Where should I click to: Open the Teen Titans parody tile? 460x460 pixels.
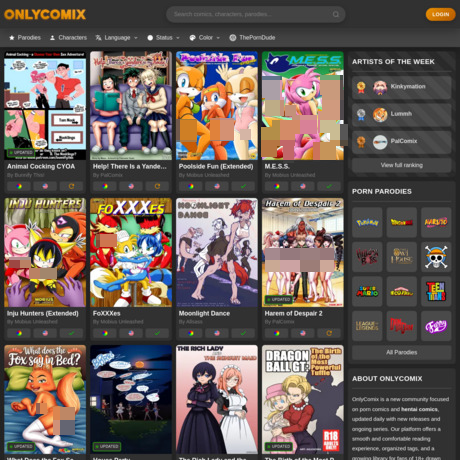[436, 291]
